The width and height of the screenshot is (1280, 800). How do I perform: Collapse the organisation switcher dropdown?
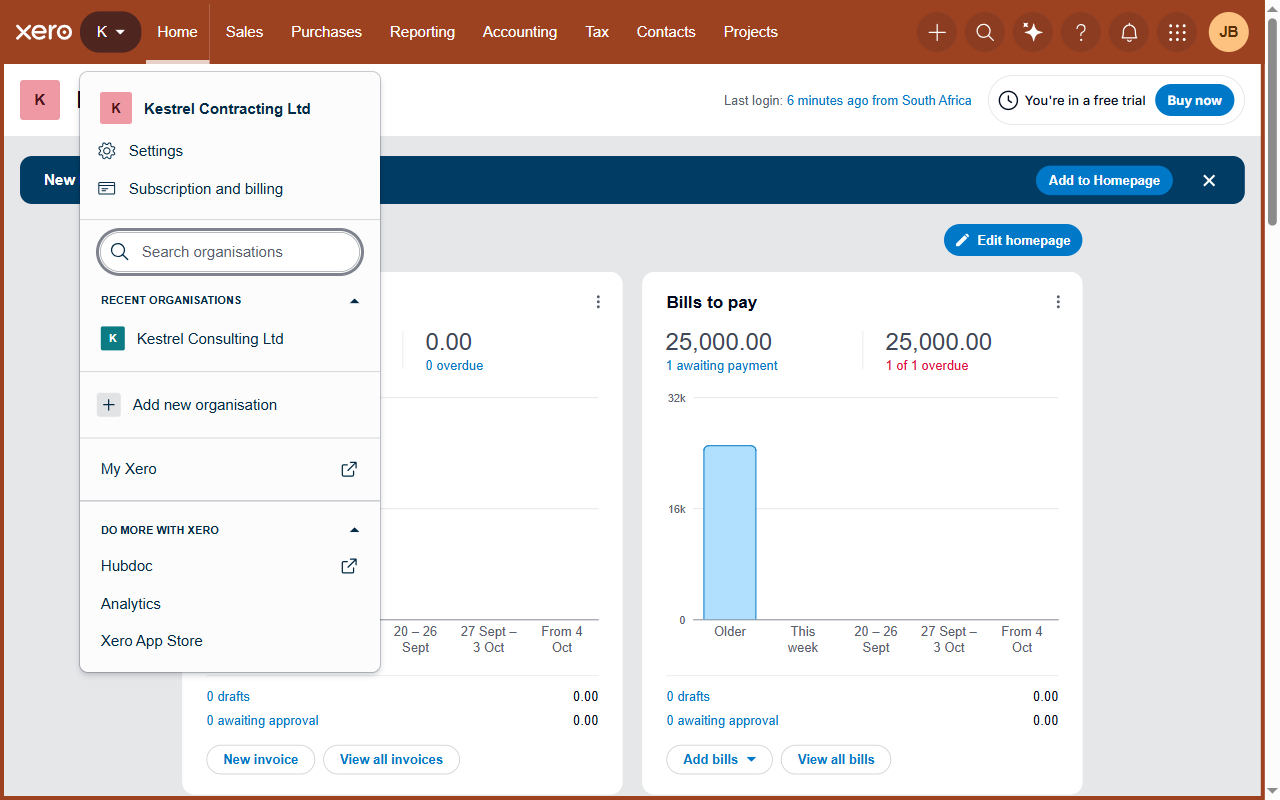111,32
